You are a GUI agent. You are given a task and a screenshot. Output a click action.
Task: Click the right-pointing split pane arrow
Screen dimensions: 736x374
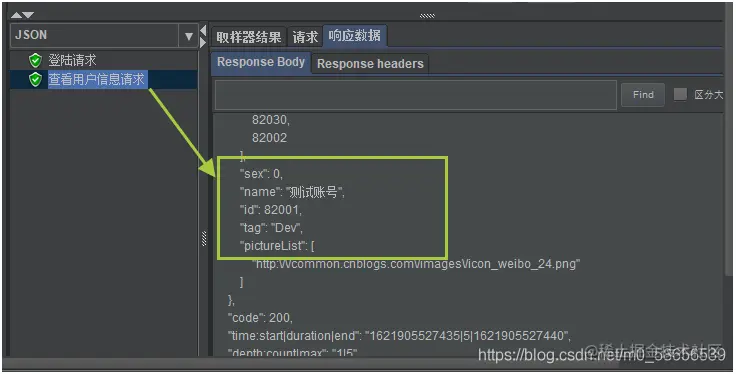[203, 42]
